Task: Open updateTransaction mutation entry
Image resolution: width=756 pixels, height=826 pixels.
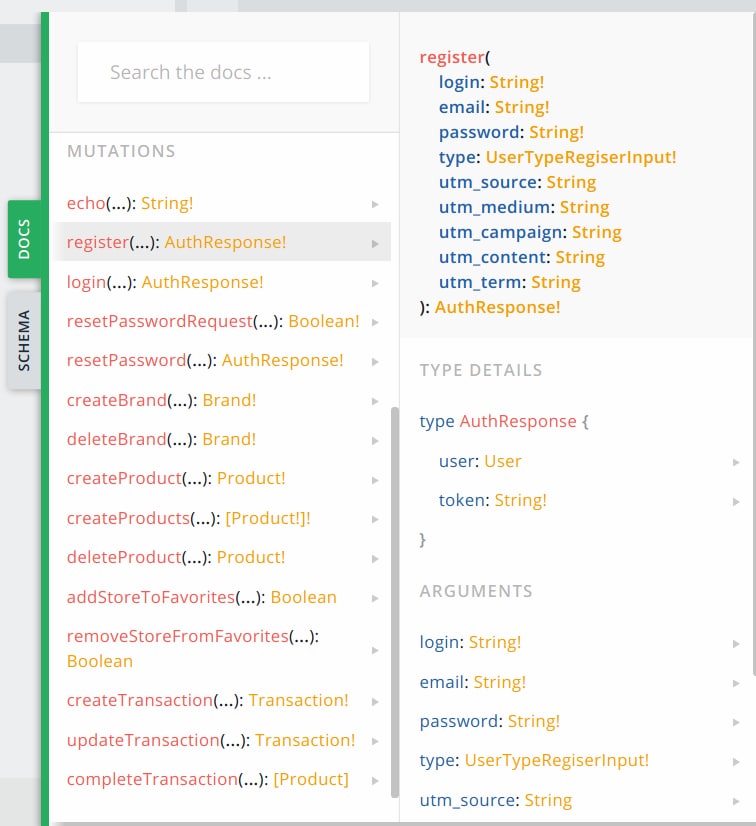Action: pos(211,740)
